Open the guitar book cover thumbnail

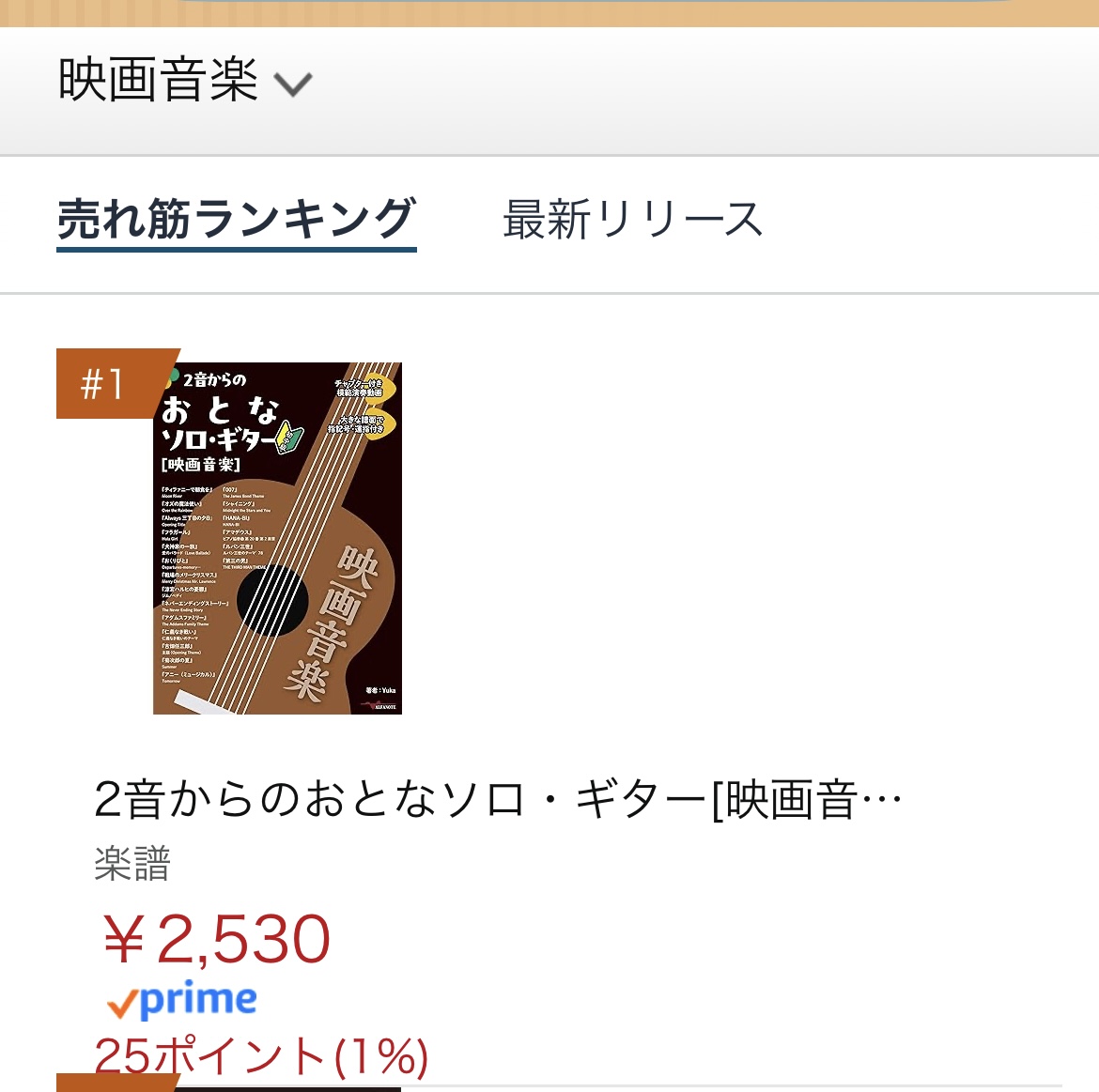click(277, 538)
